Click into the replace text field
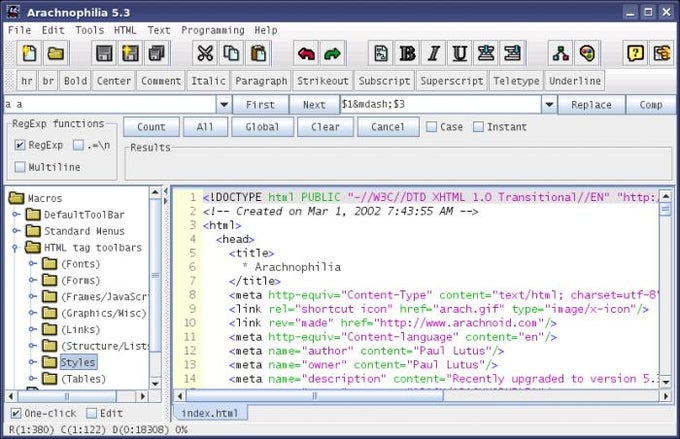 [441, 105]
